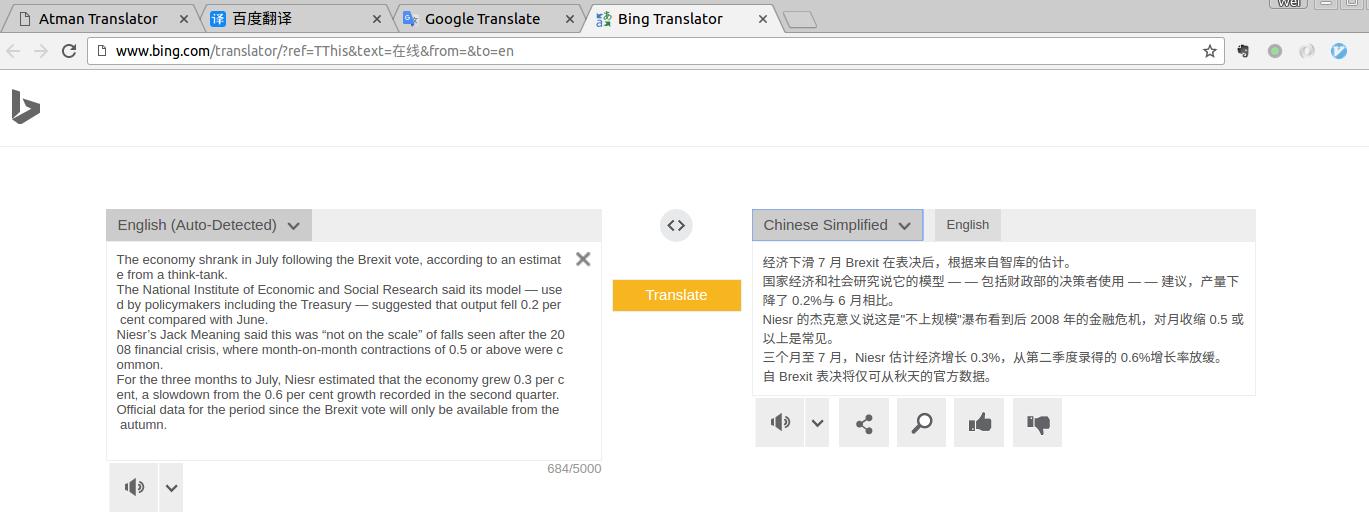Click the Bing logo
This screenshot has width=1369, height=526.
[x=25, y=107]
